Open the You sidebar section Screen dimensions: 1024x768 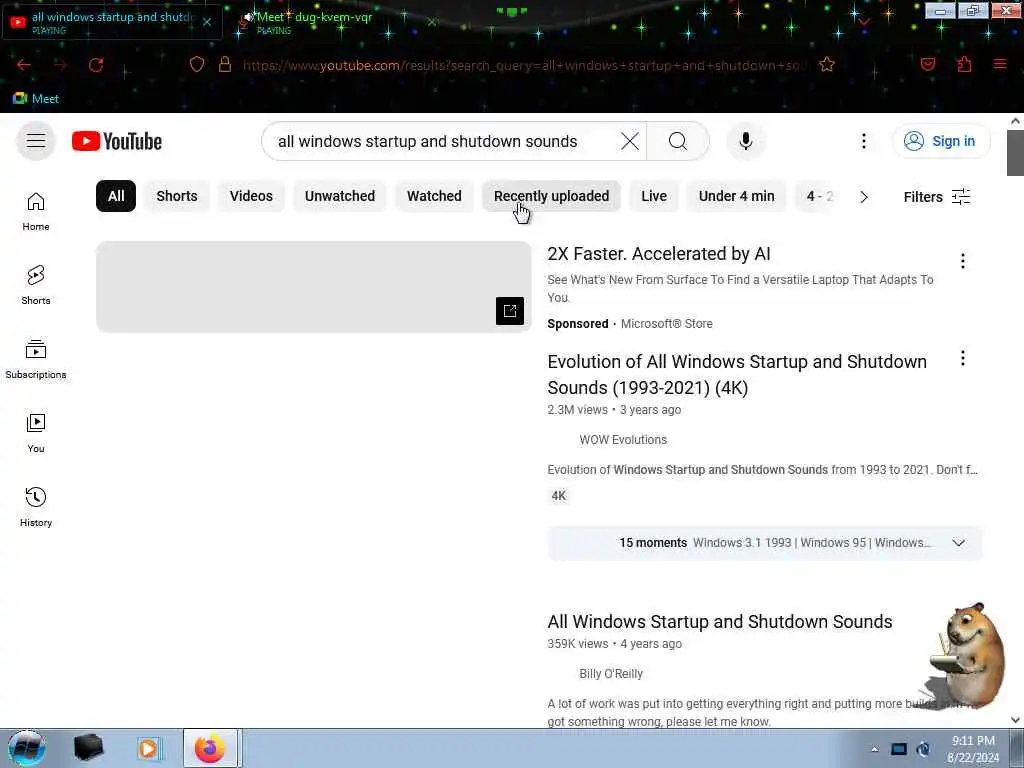(36, 433)
